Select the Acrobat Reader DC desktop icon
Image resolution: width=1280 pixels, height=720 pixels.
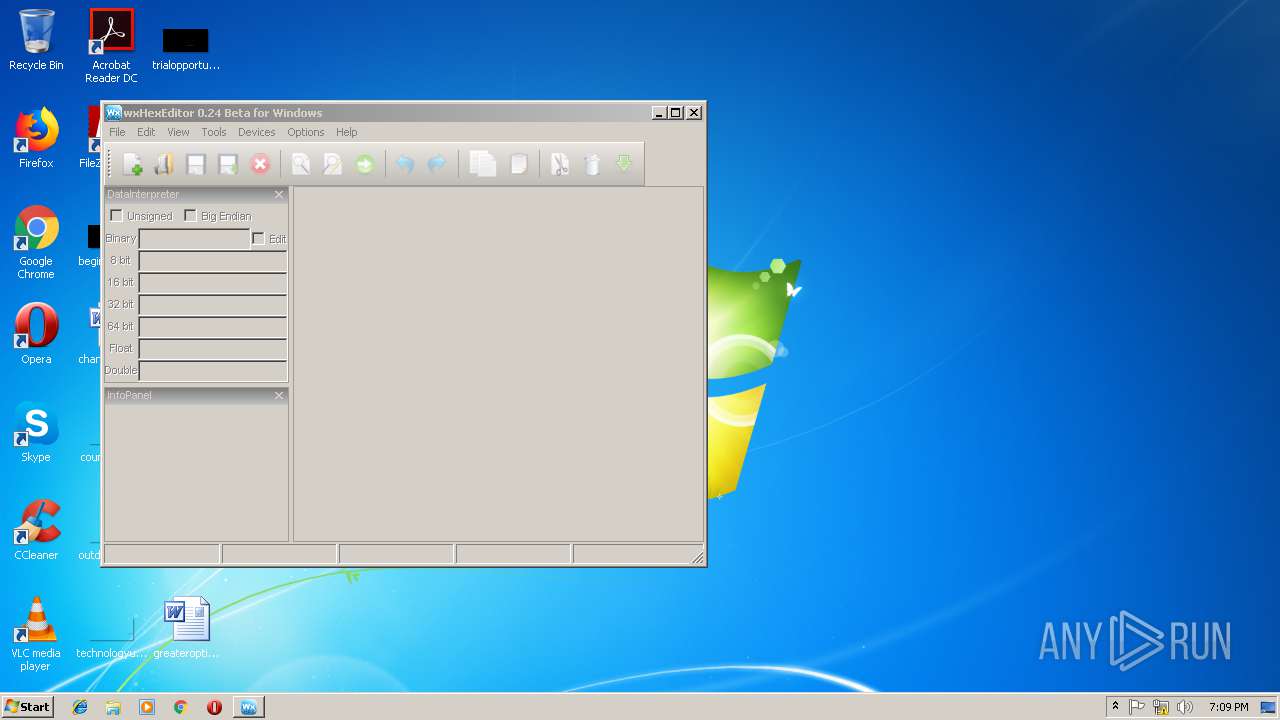[x=111, y=45]
